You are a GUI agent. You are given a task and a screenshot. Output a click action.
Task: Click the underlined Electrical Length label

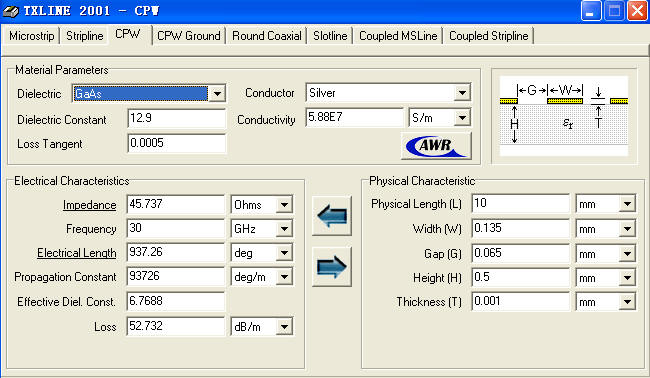[x=77, y=253]
